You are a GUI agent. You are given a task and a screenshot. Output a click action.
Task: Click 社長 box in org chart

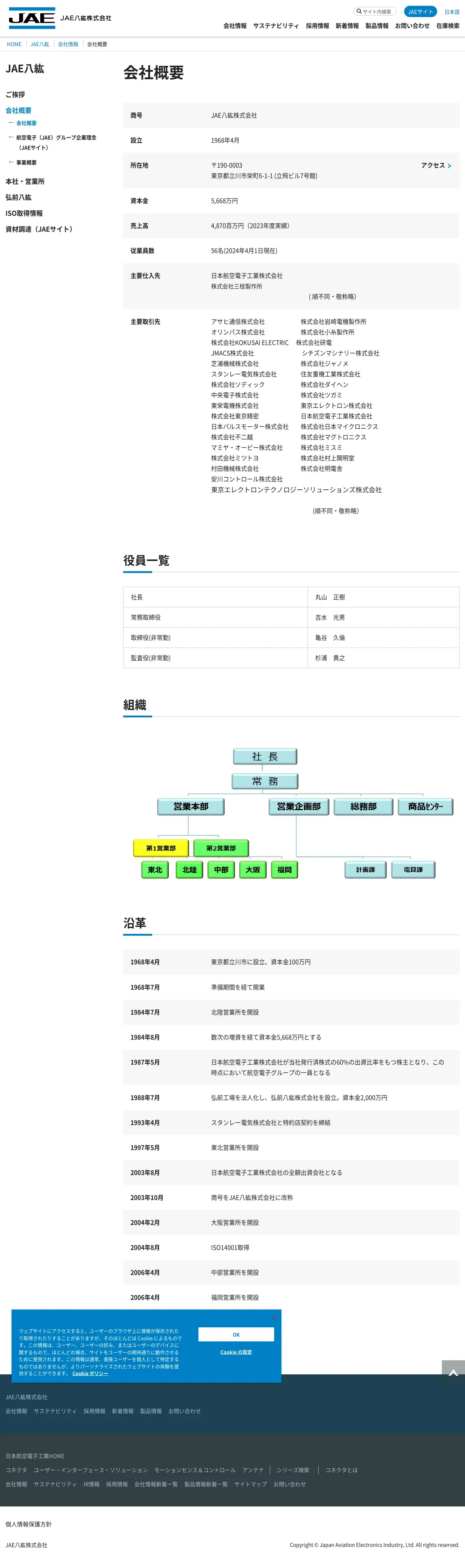[x=265, y=756]
